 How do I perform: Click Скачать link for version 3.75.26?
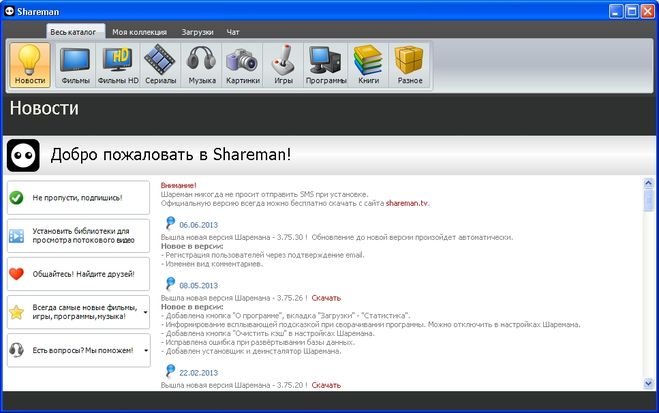click(326, 298)
